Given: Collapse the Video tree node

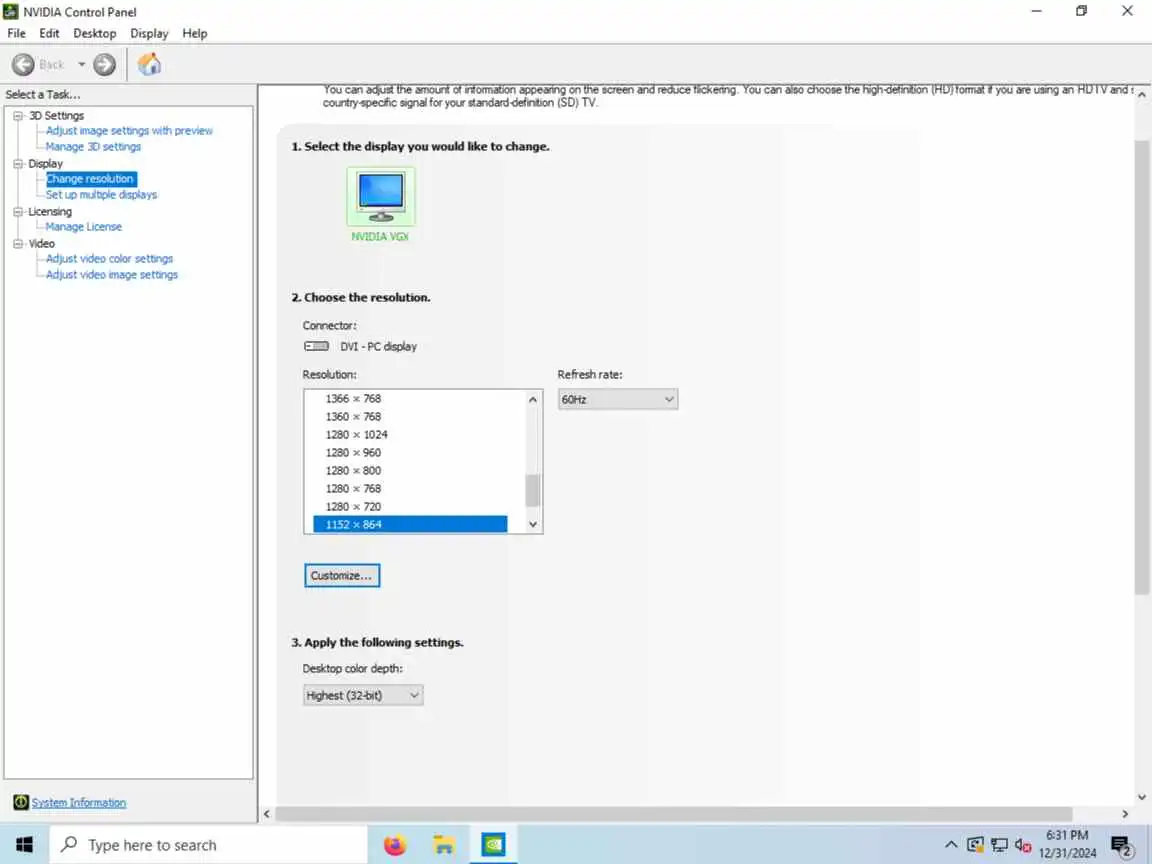Looking at the screenshot, I should (18, 244).
